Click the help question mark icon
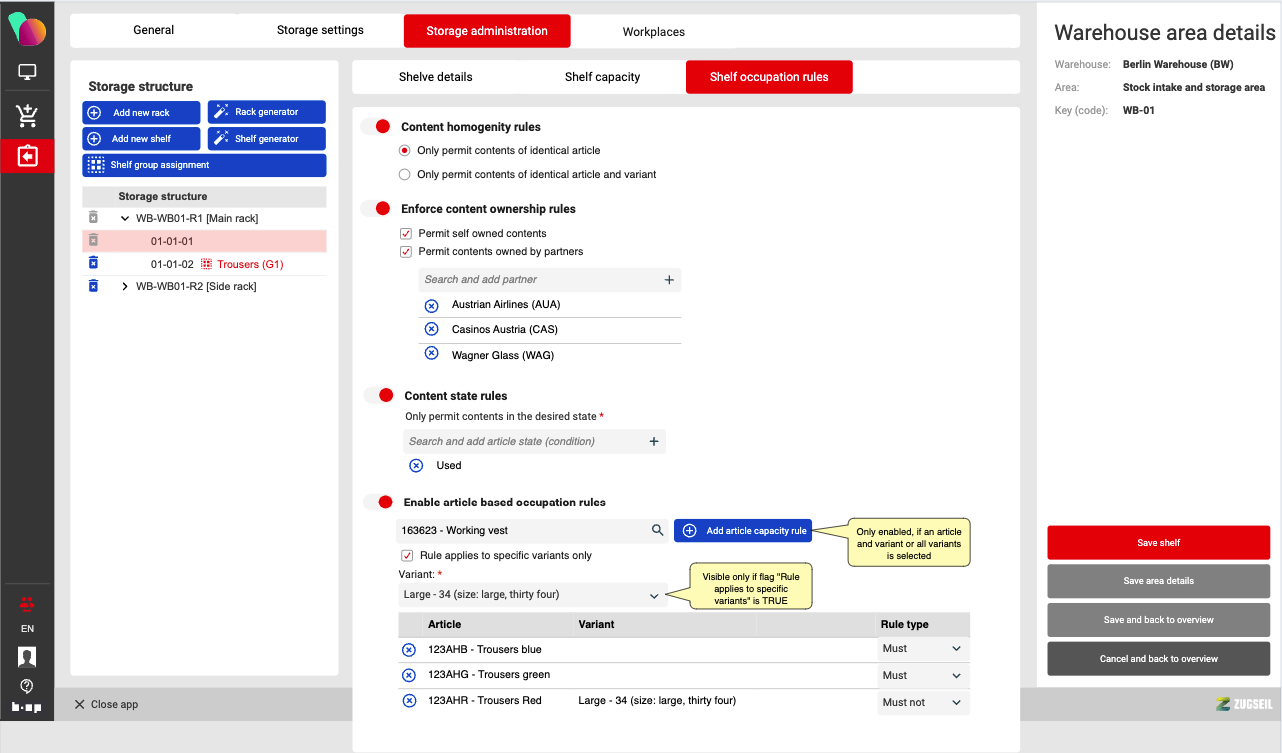 point(27,686)
